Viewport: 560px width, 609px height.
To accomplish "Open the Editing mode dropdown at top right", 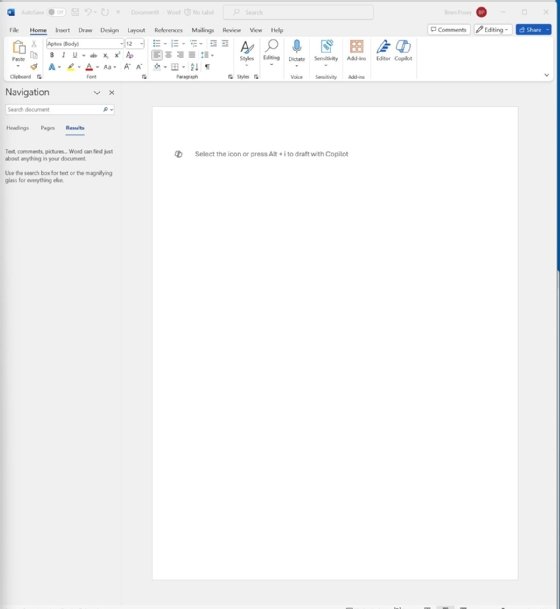I will (x=492, y=30).
